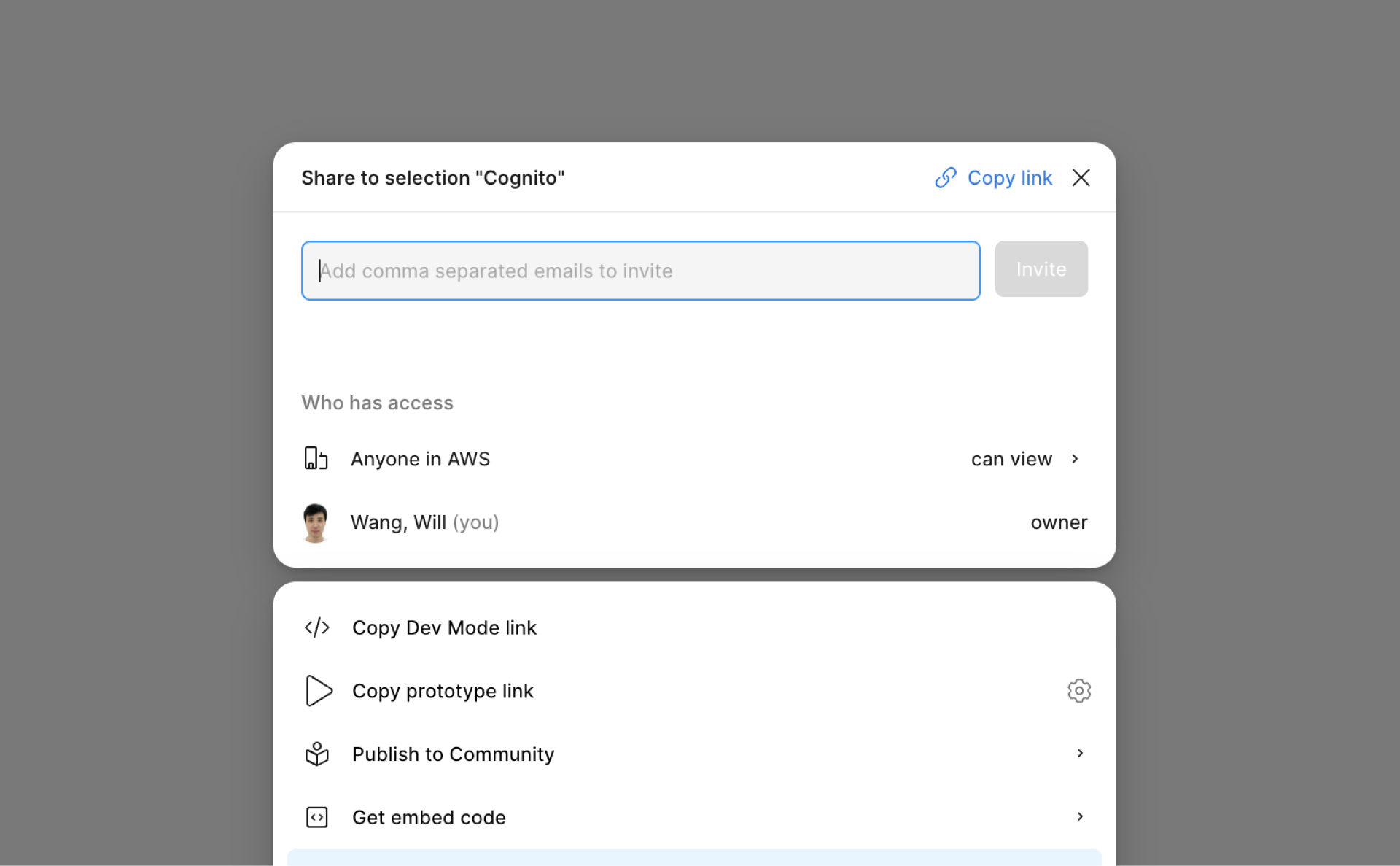Select Copy Dev Mode link
Image resolution: width=1400 pixels, height=866 pixels.
click(444, 627)
